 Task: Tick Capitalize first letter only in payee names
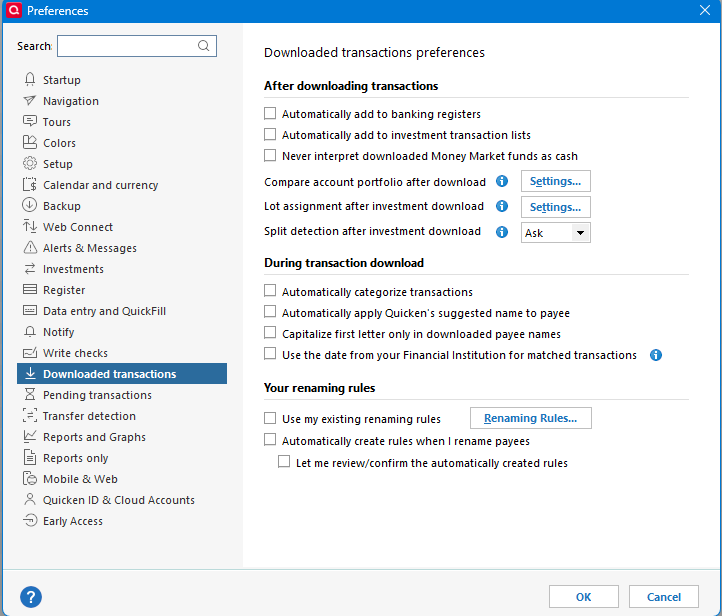pos(270,334)
